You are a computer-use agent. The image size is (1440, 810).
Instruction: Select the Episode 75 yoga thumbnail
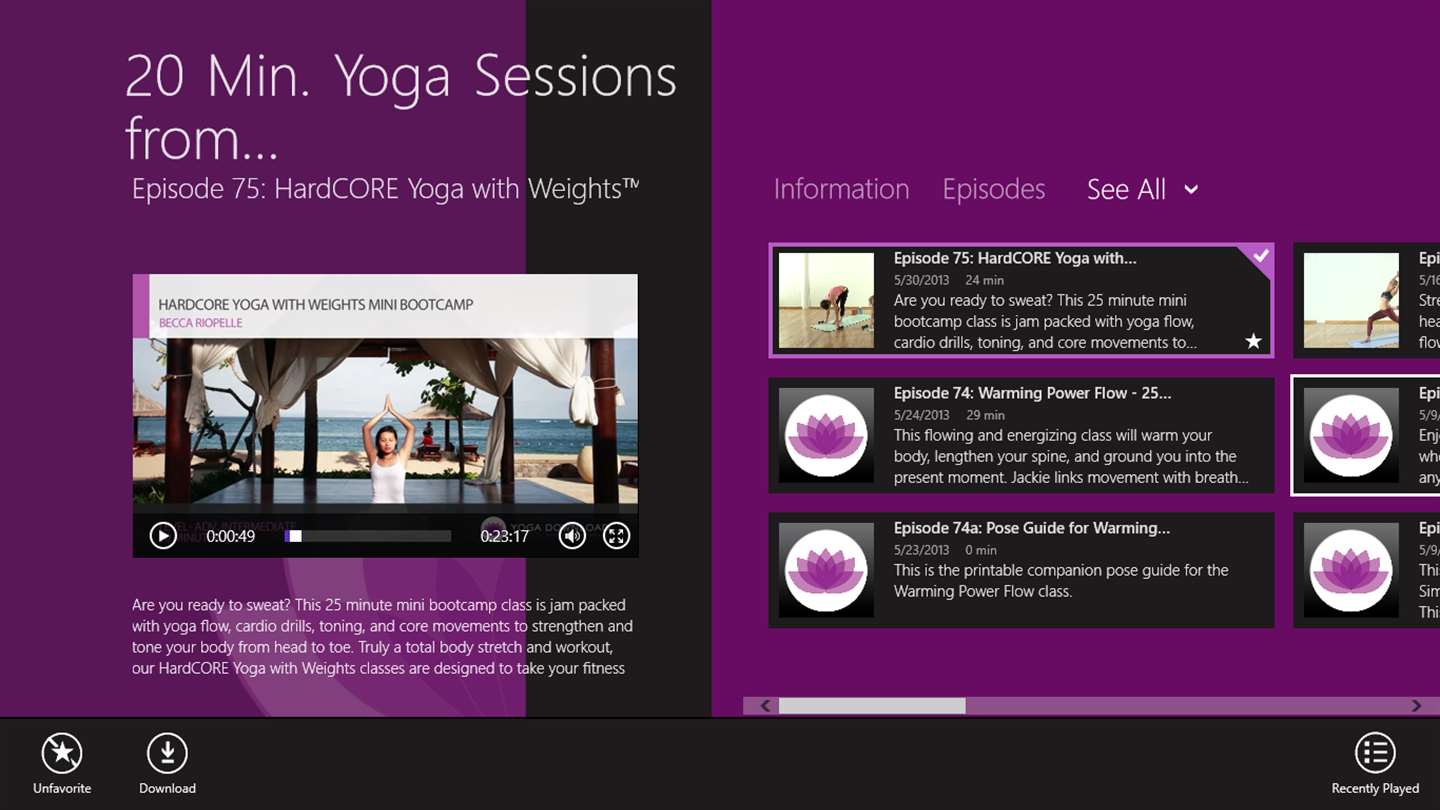click(826, 301)
